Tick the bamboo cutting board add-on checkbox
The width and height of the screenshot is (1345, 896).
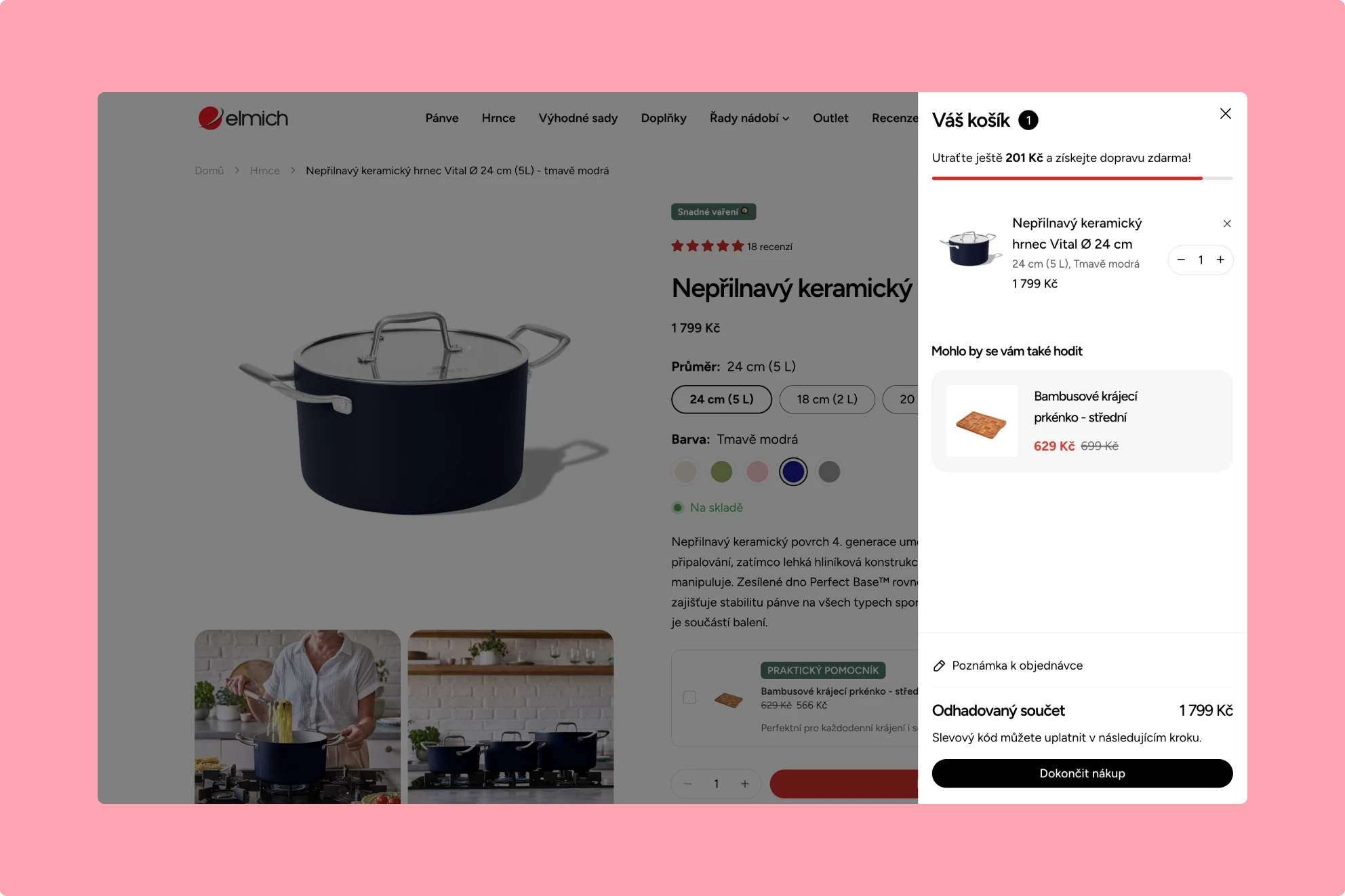(x=689, y=697)
